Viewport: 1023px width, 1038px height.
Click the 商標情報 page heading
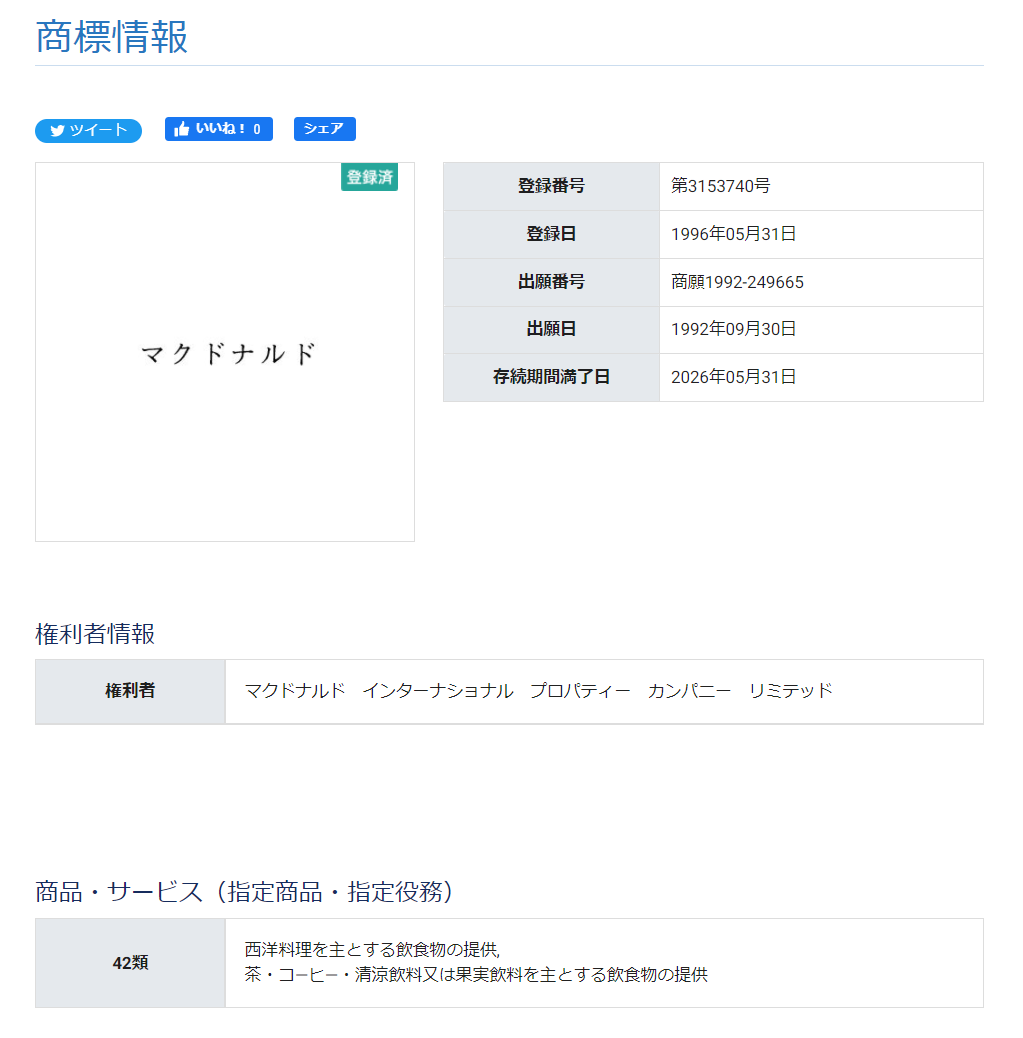(112, 36)
